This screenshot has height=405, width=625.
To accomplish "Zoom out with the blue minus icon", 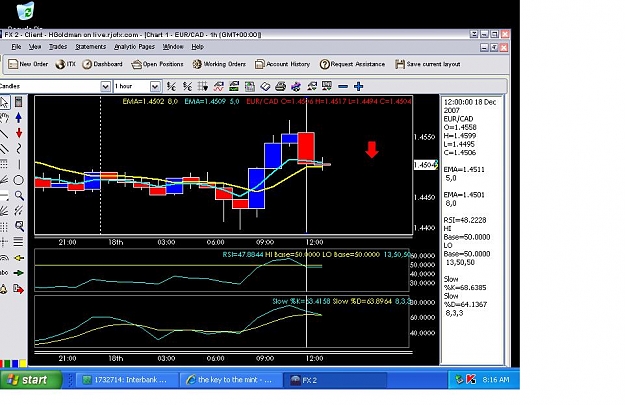I will pos(343,86).
